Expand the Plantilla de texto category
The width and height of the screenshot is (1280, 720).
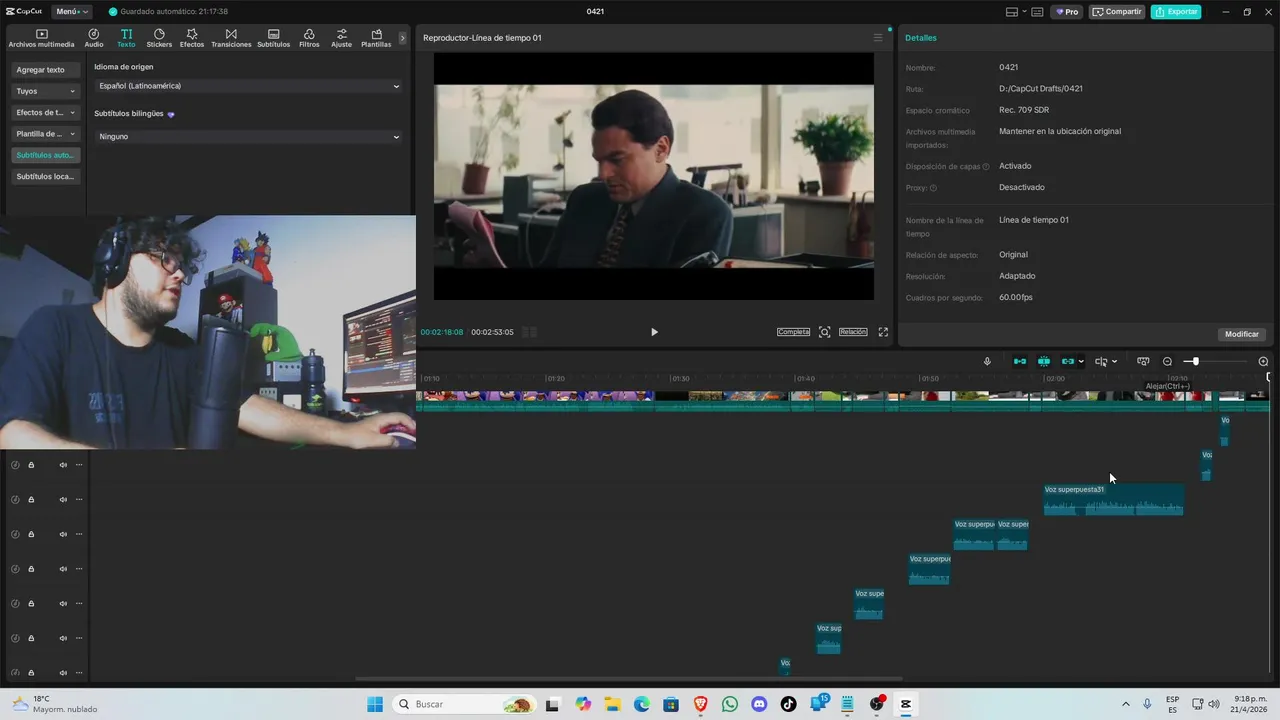(x=46, y=134)
